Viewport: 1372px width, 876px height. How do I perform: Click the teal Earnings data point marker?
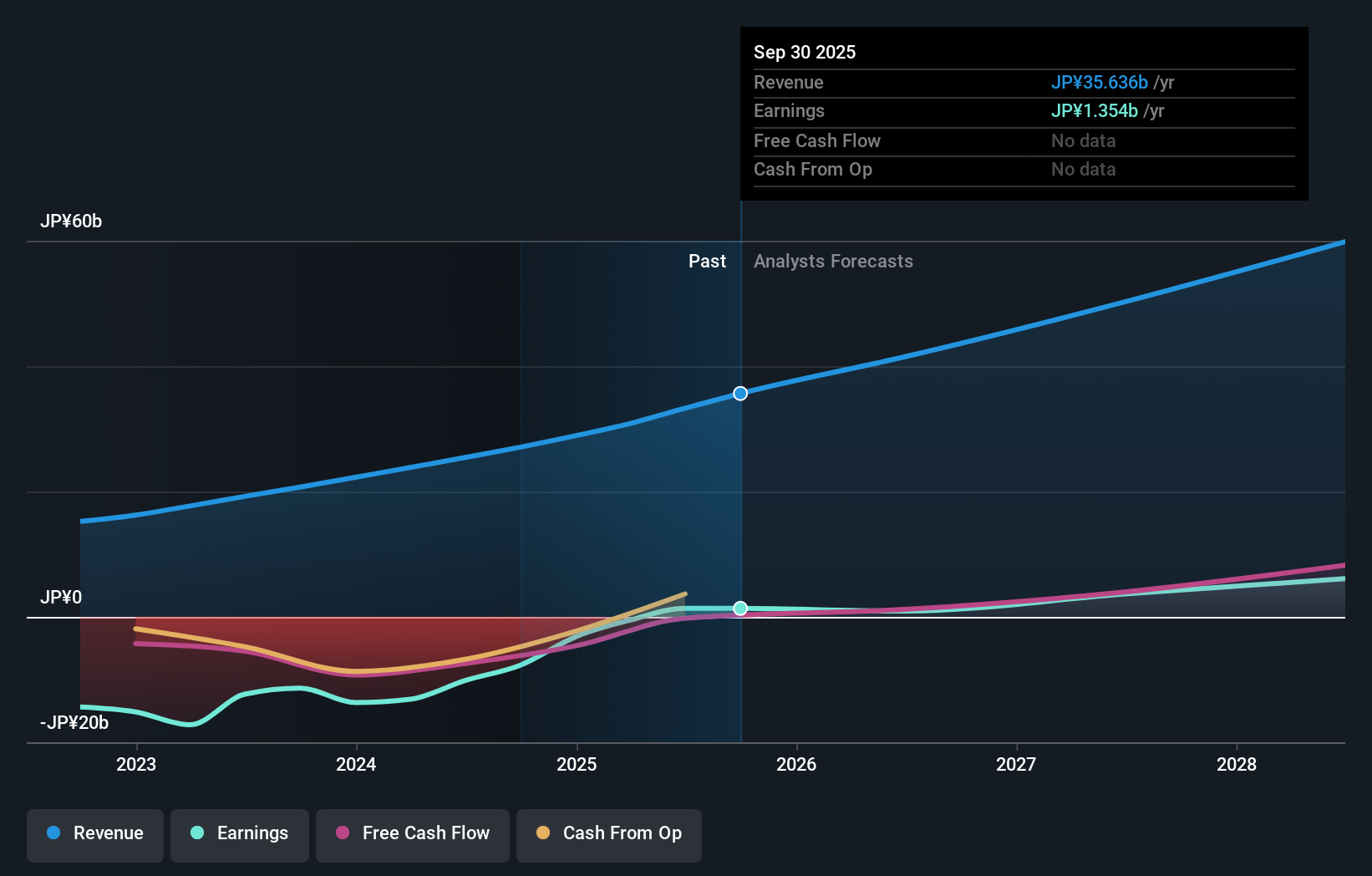point(739,609)
